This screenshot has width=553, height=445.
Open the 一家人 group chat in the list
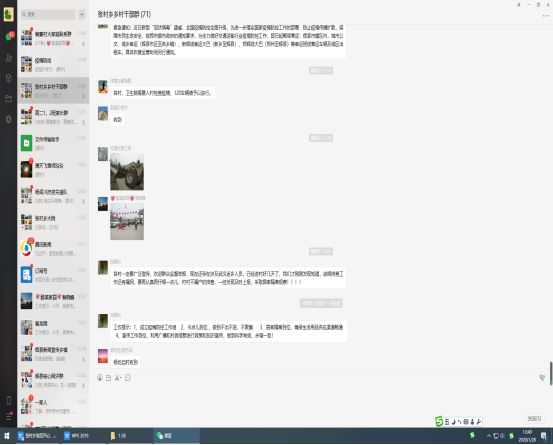pos(53,406)
